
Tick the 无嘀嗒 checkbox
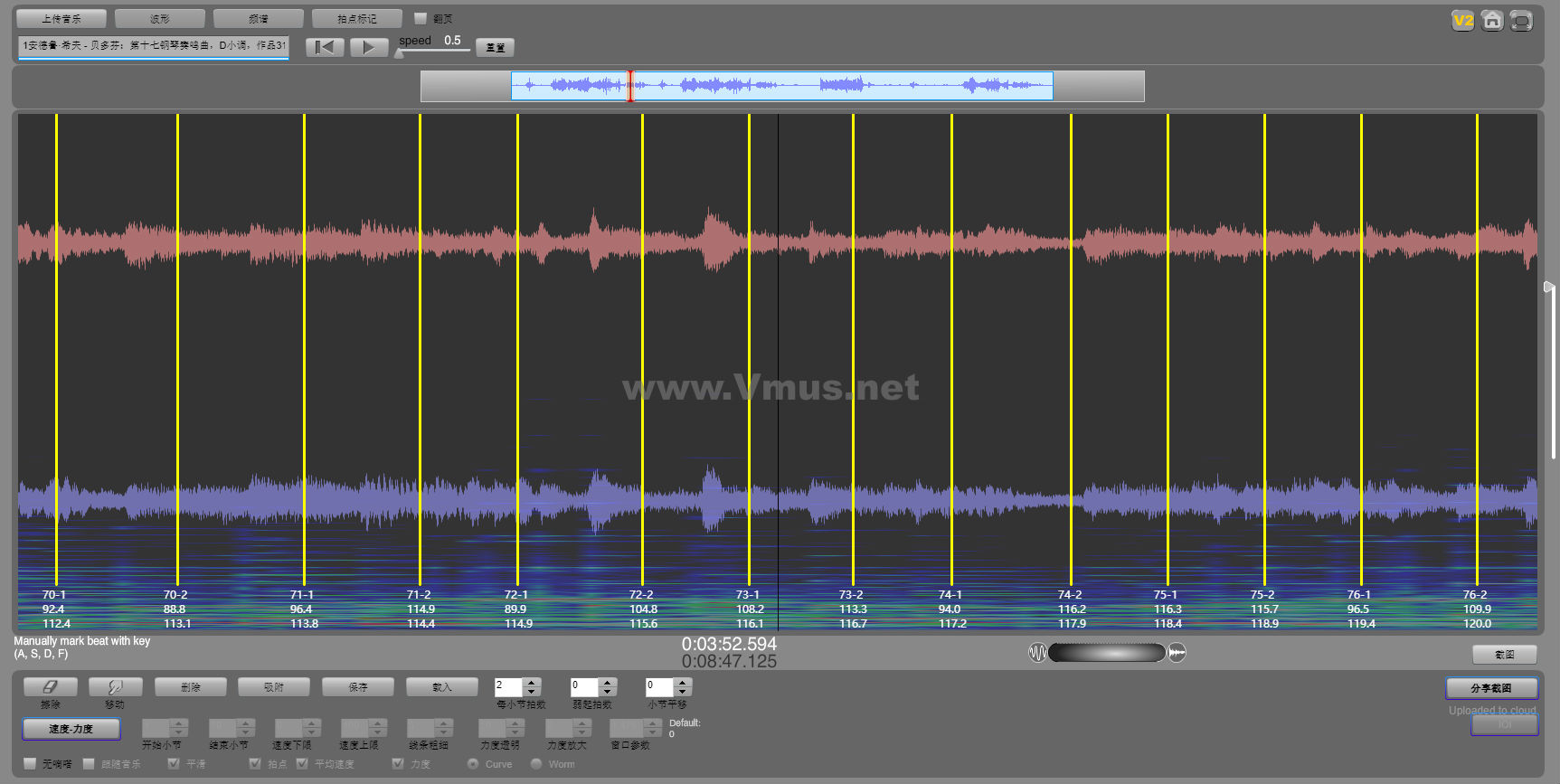(x=30, y=764)
